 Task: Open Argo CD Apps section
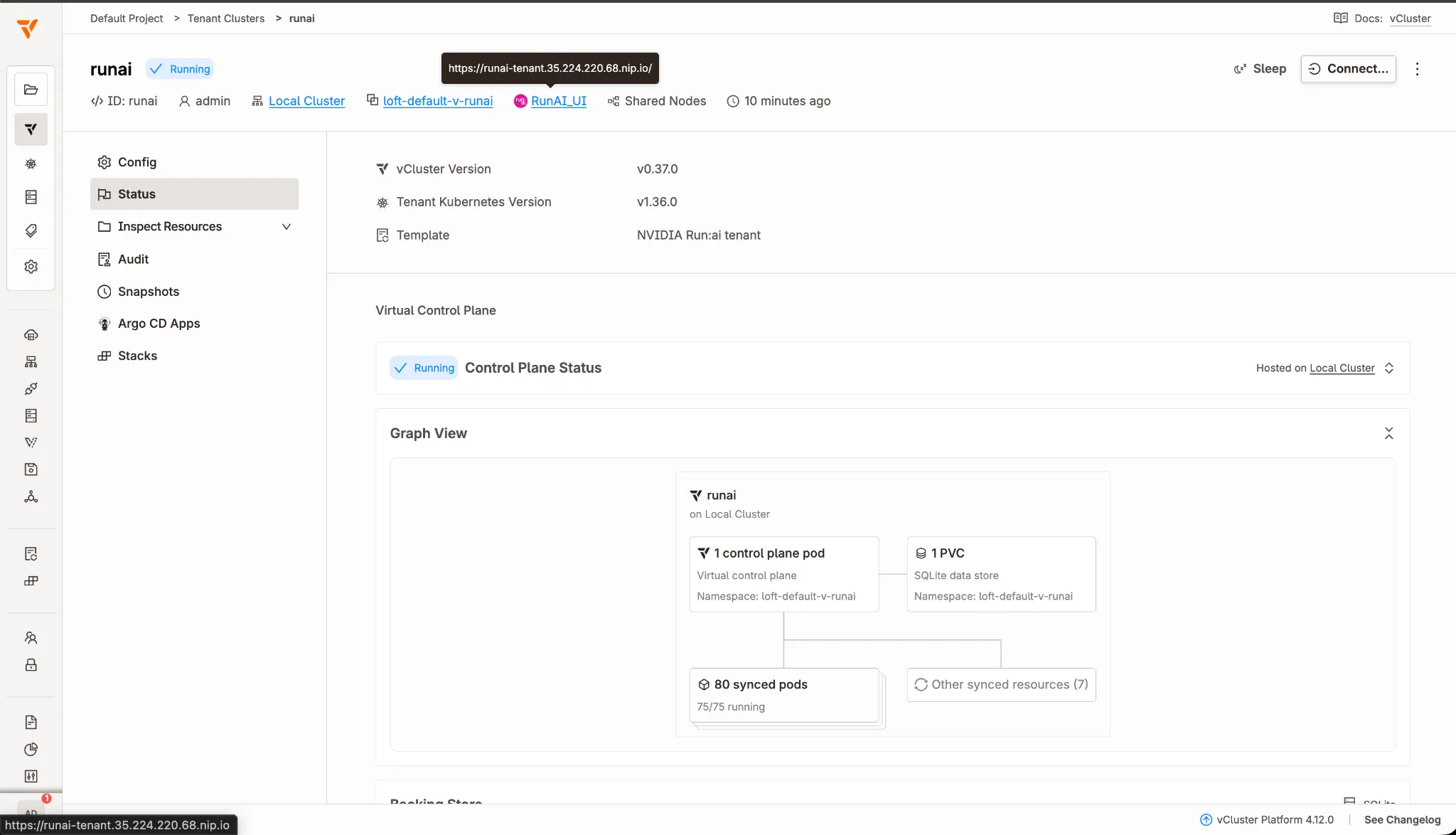tap(194, 324)
